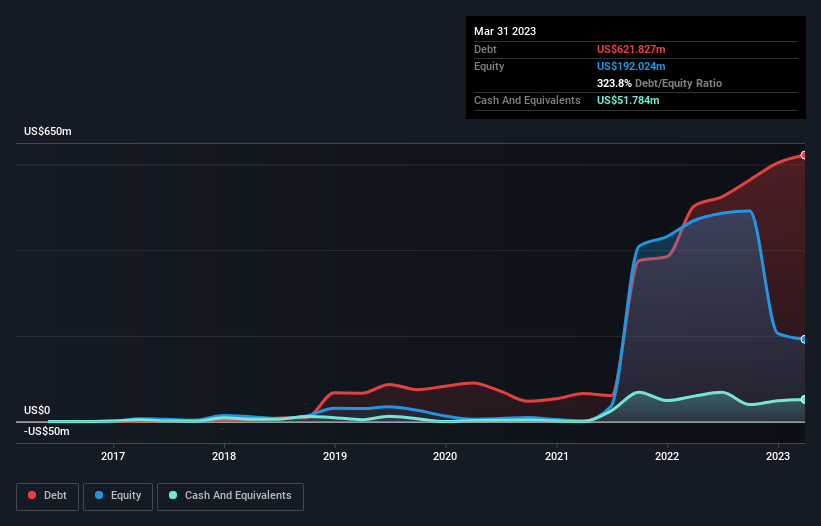The width and height of the screenshot is (821, 526).
Task: Click the US$650m y-axis label
Action: [x=48, y=131]
